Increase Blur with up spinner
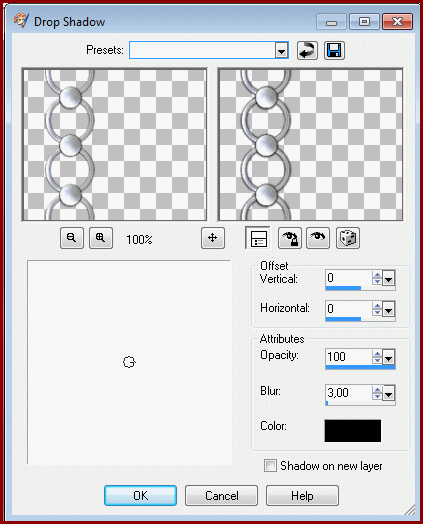Screen dimensions: 423x524 click(x=377, y=389)
